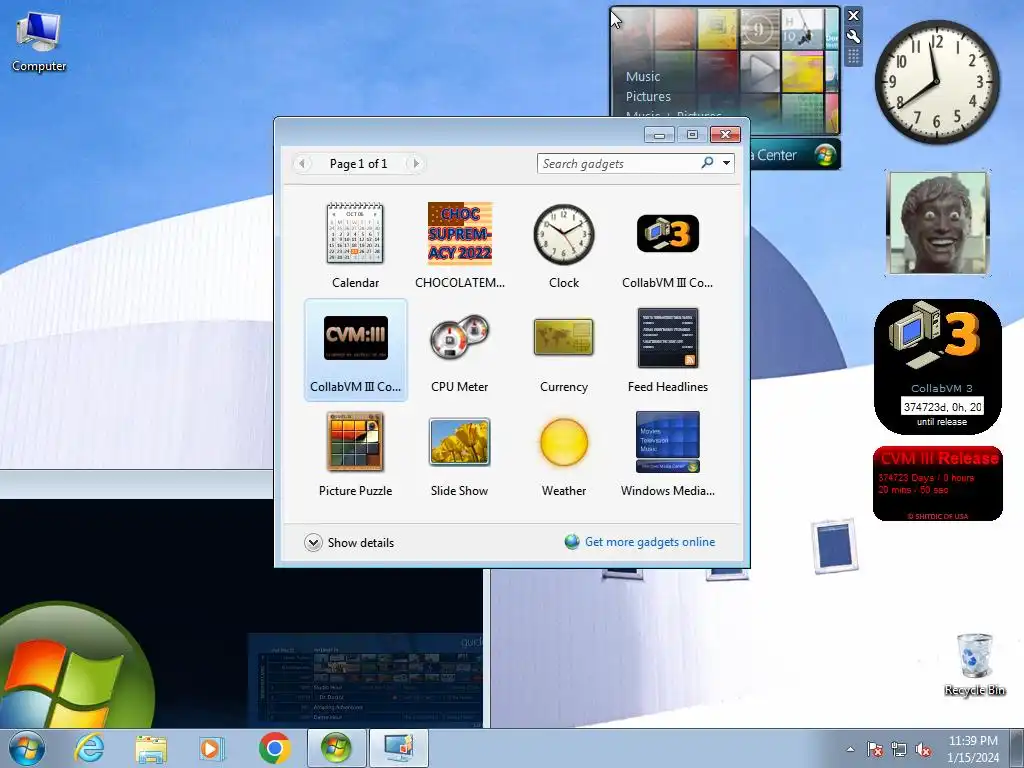Image resolution: width=1024 pixels, height=768 pixels.
Task: Select Music in Media Center gadget
Action: (643, 76)
